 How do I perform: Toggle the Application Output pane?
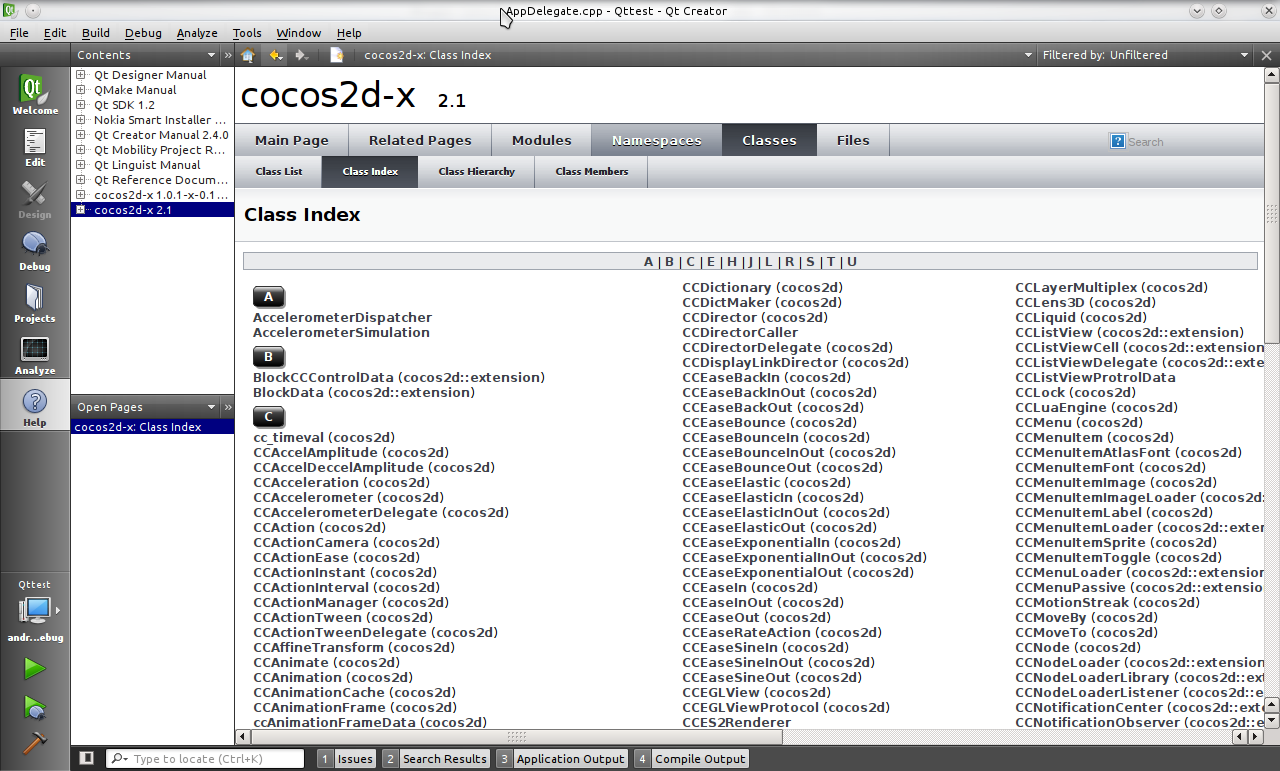[562, 758]
